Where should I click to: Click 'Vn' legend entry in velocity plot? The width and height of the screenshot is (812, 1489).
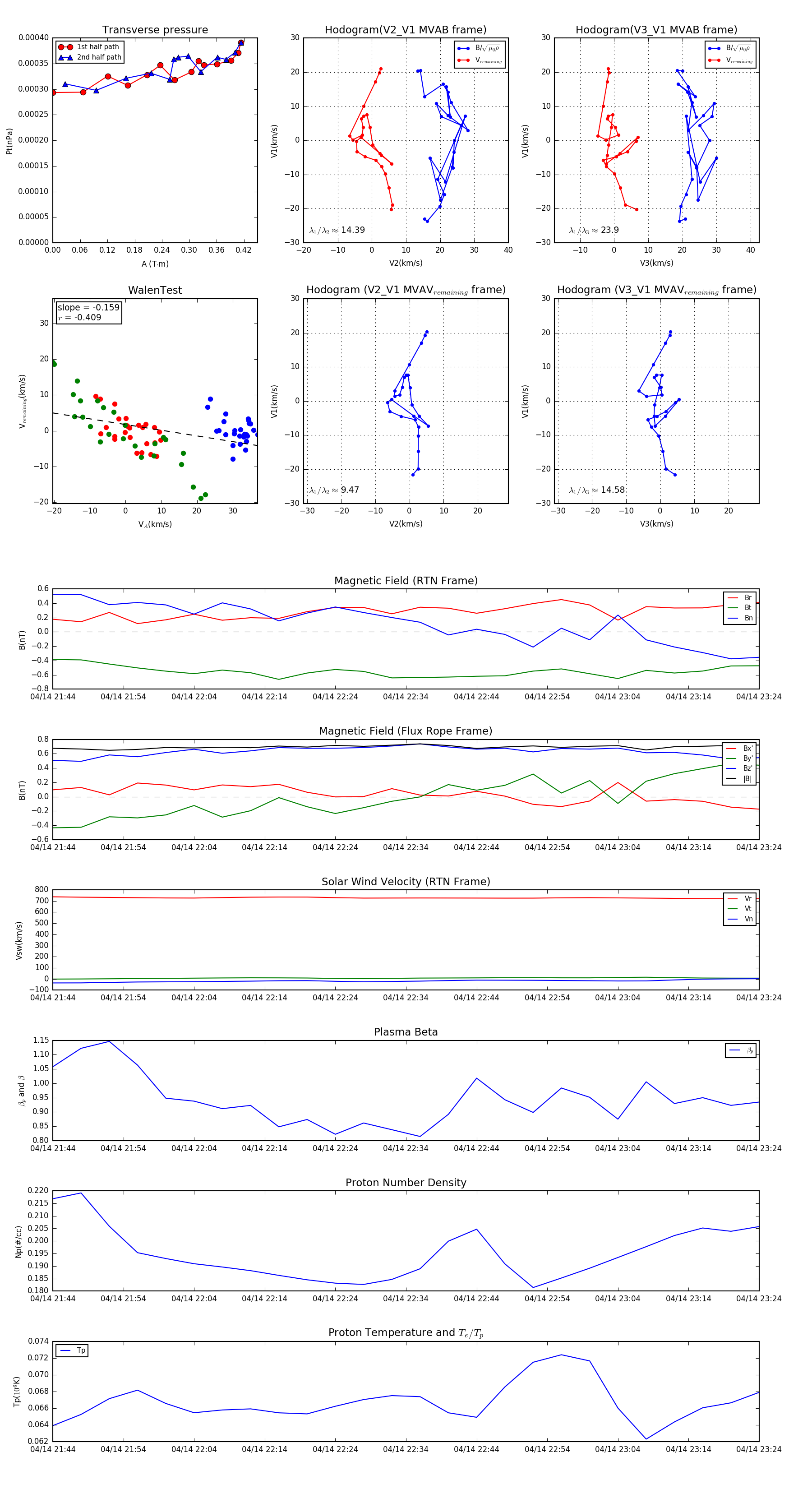tap(740, 919)
